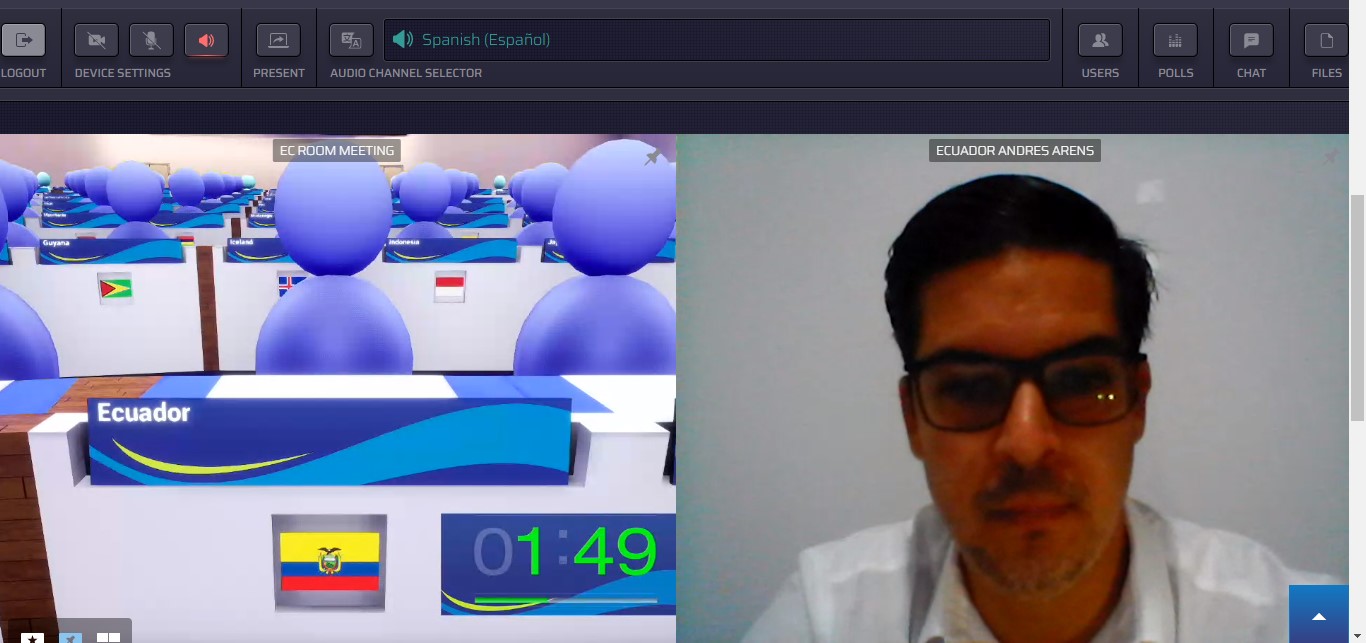Click the DEVICE SETTINGS label
The image size is (1366, 643).
(123, 73)
